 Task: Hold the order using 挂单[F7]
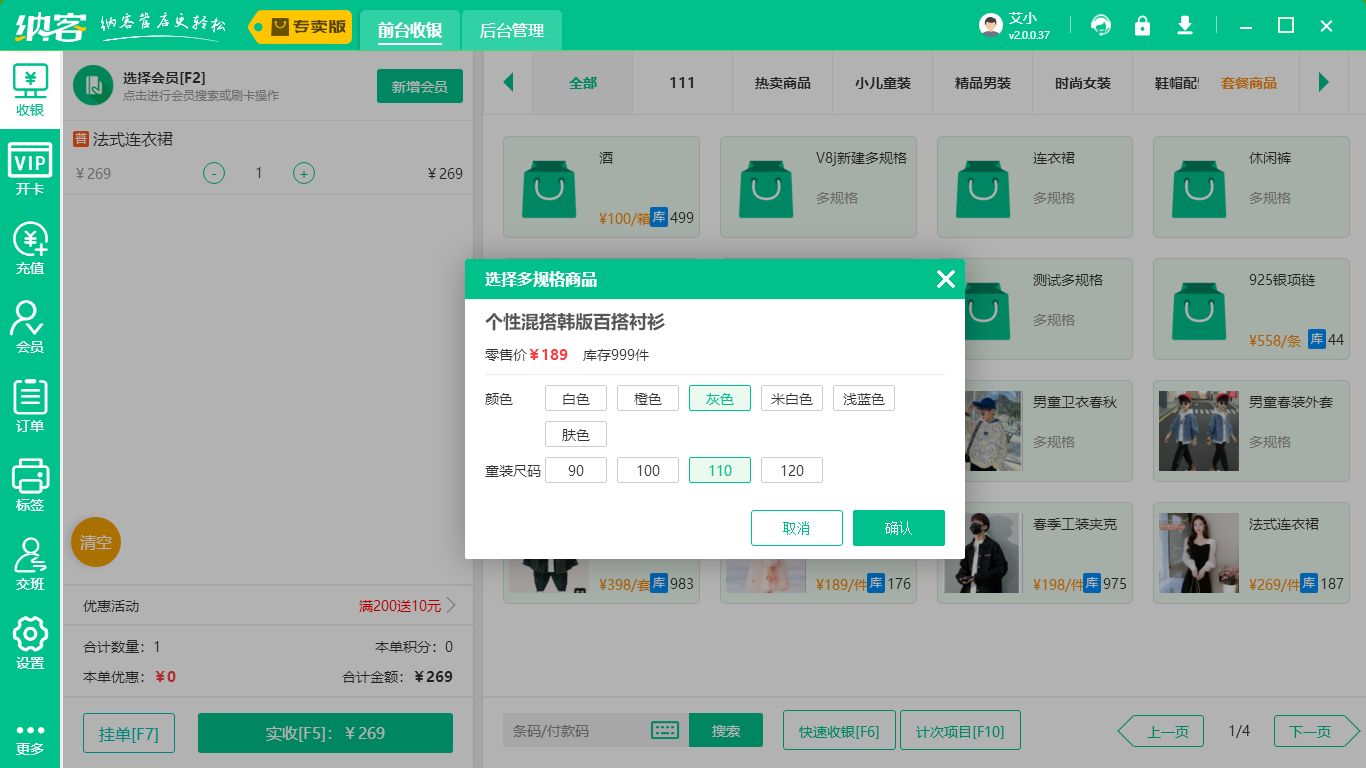128,731
